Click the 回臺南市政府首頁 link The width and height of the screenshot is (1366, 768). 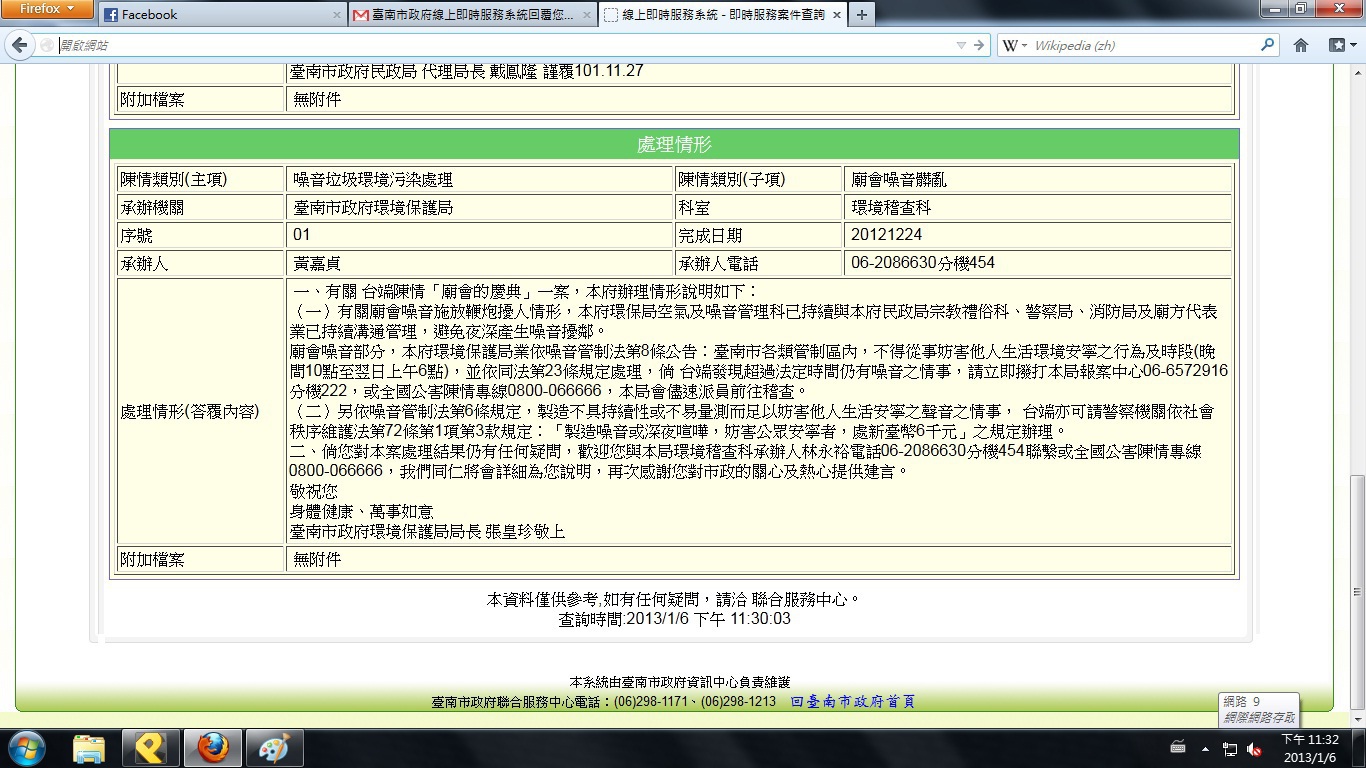(852, 702)
